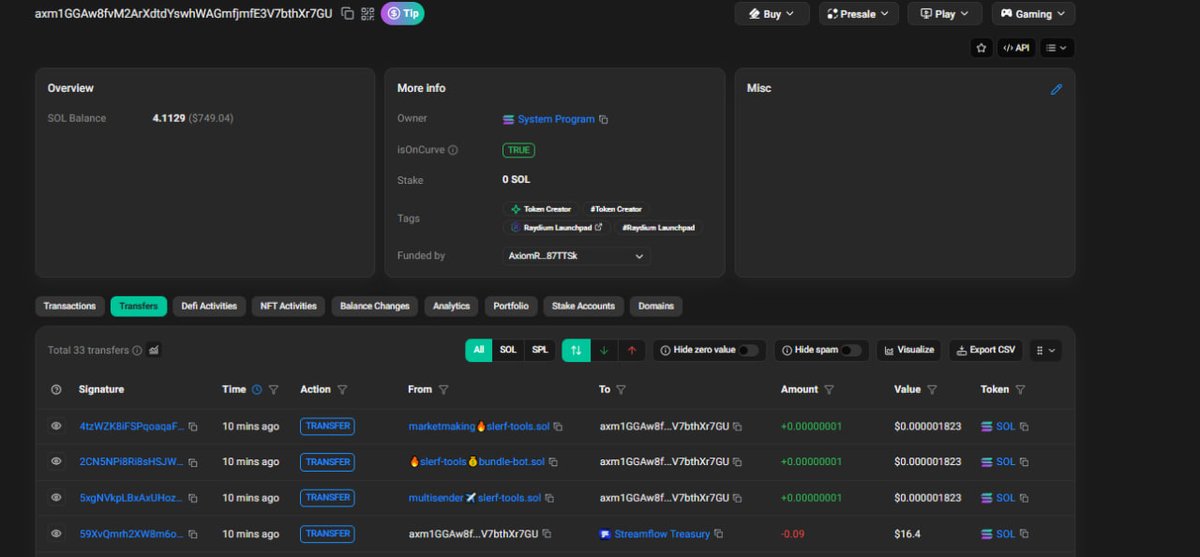
Task: Show the isOnCurve info icon
Action: click(453, 150)
